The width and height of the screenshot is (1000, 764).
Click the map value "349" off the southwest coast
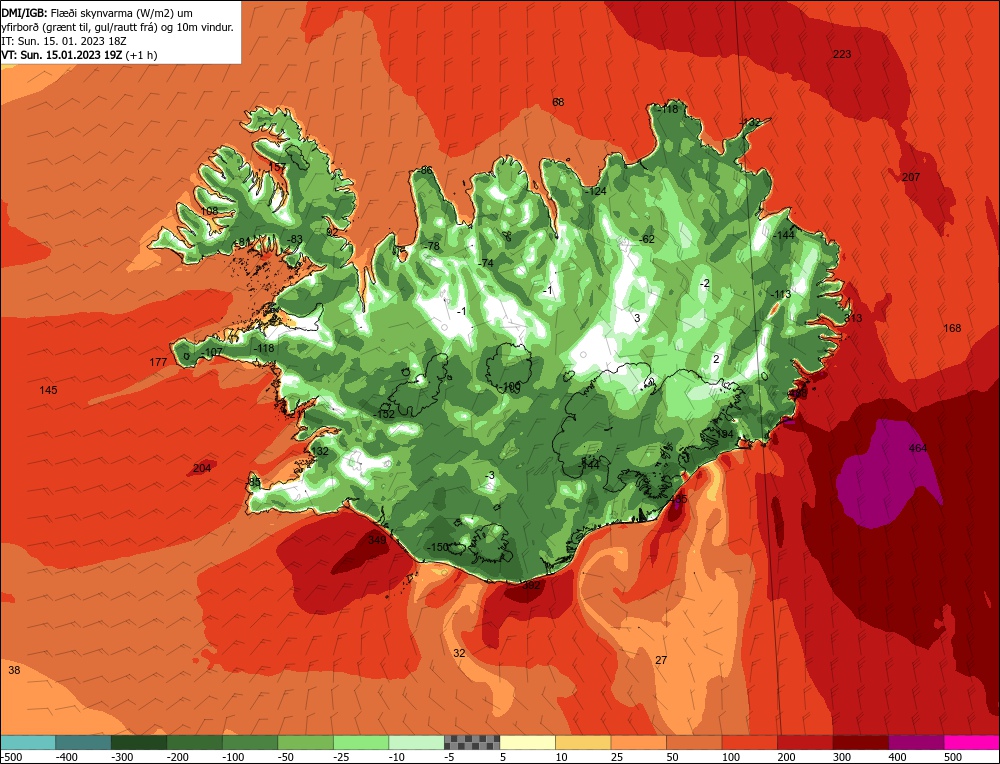(x=378, y=540)
